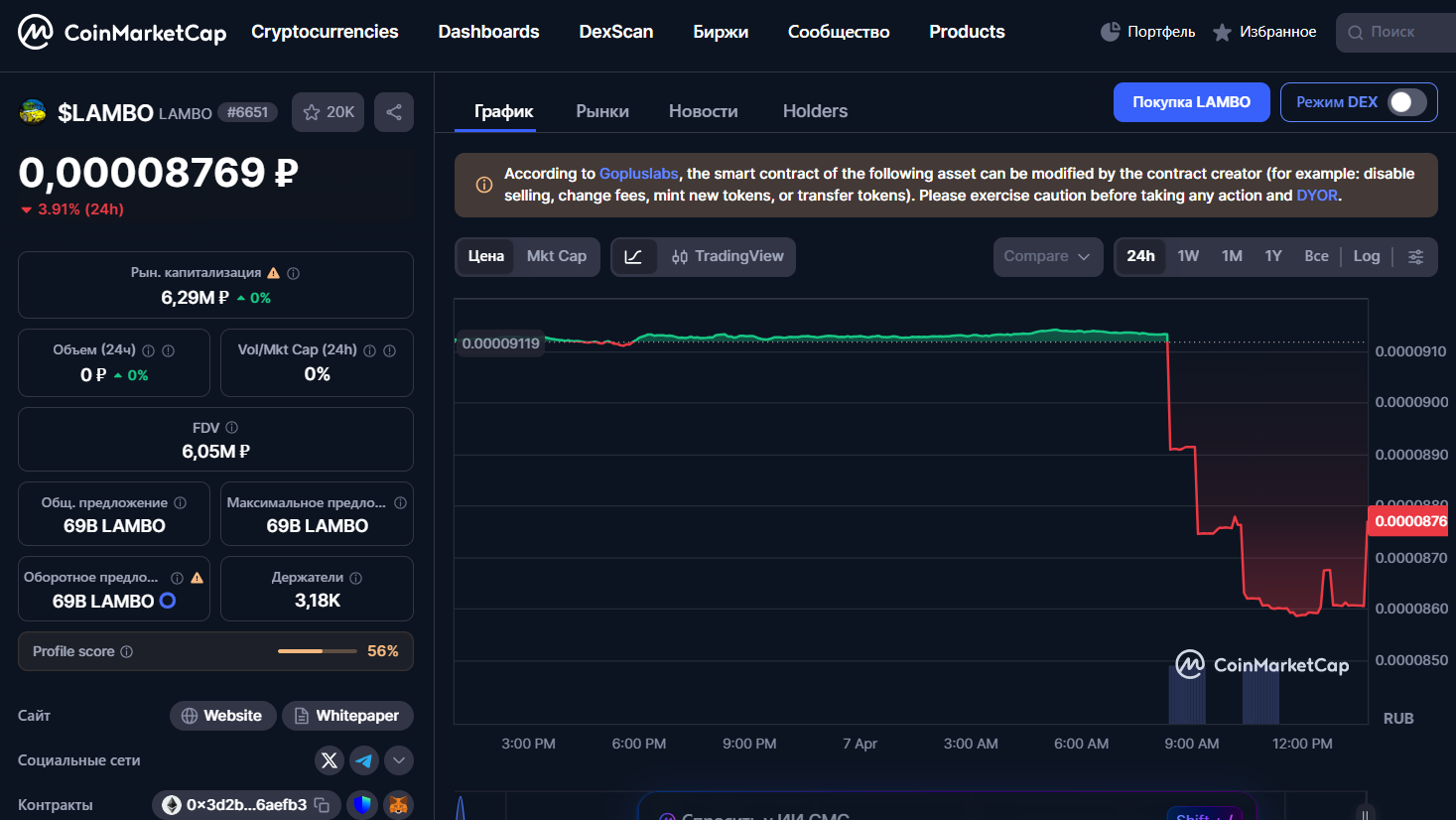Switch to the Holders tab
The width and height of the screenshot is (1456, 820).
pos(816,111)
